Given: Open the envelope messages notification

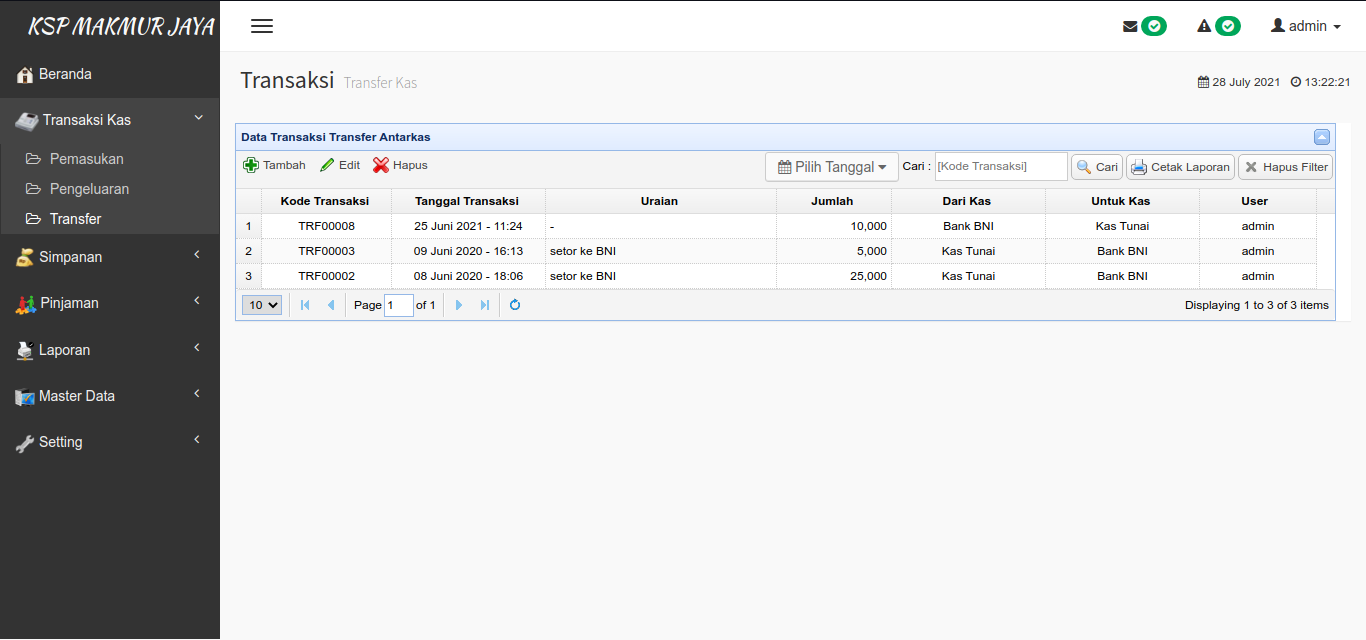Looking at the screenshot, I should click(x=1145, y=27).
